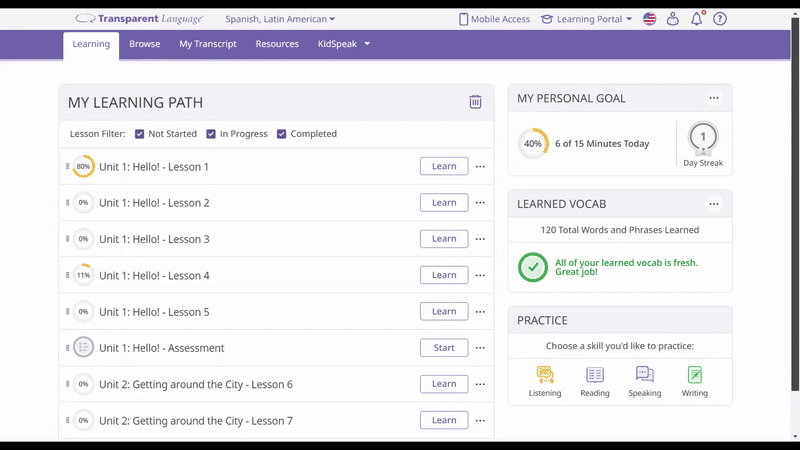
Task: Open the user profile icon
Action: point(672,19)
